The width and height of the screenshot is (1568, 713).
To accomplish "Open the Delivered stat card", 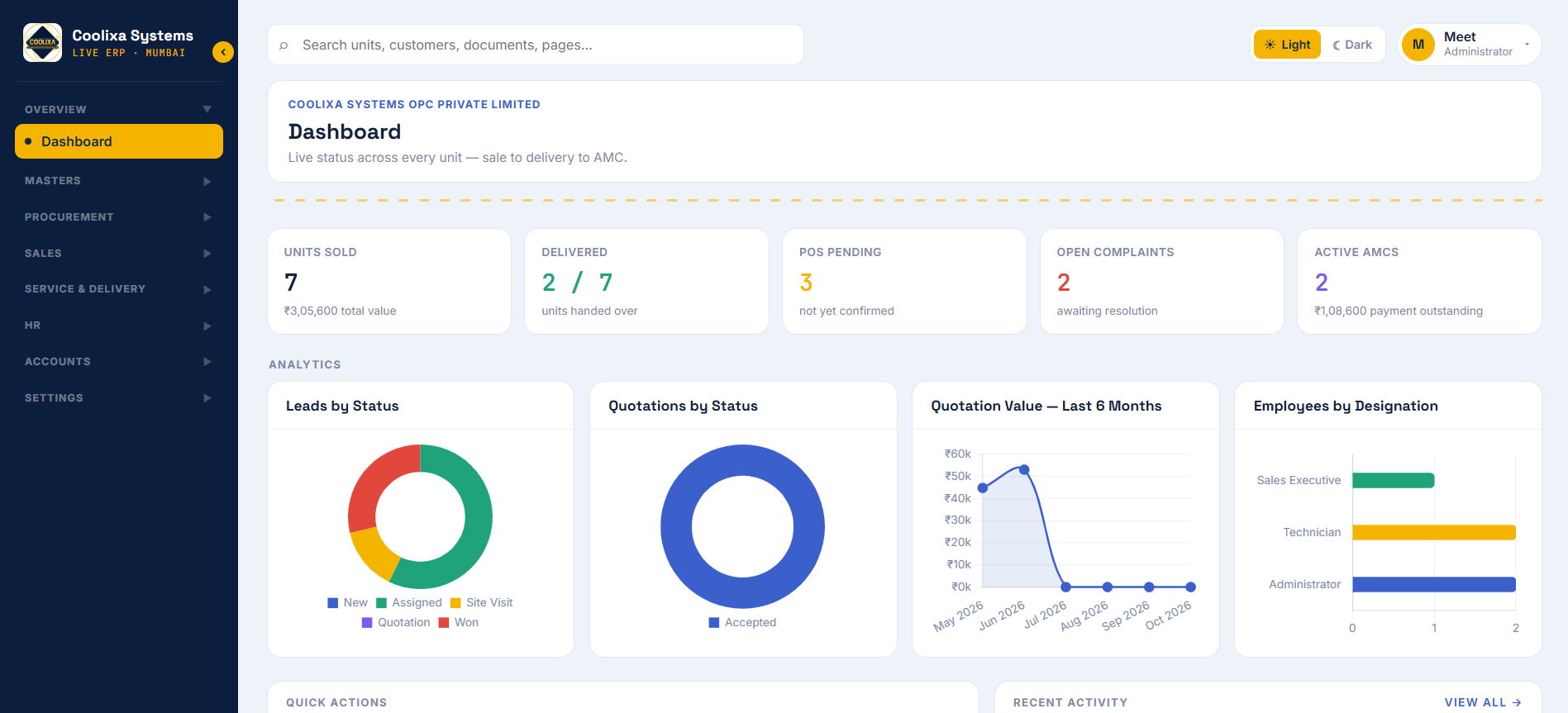I will click(x=646, y=282).
